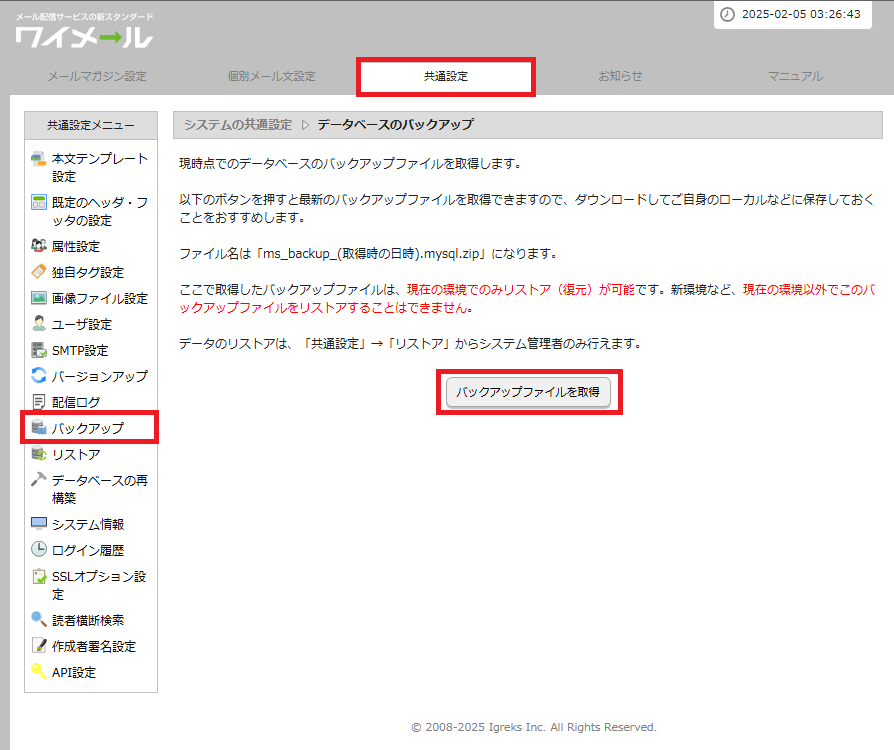
Task: Click the バックアップファイルを取得 button
Action: tap(528, 392)
